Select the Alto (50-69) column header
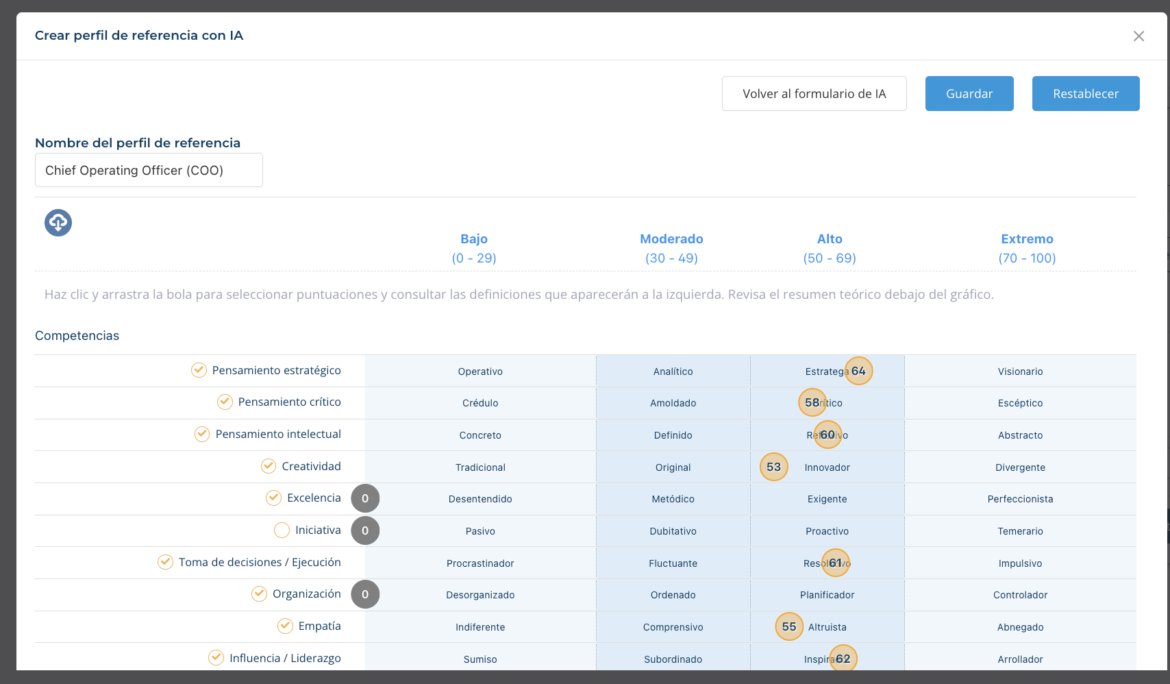Screen dimensions: 1170x684 pos(829,247)
